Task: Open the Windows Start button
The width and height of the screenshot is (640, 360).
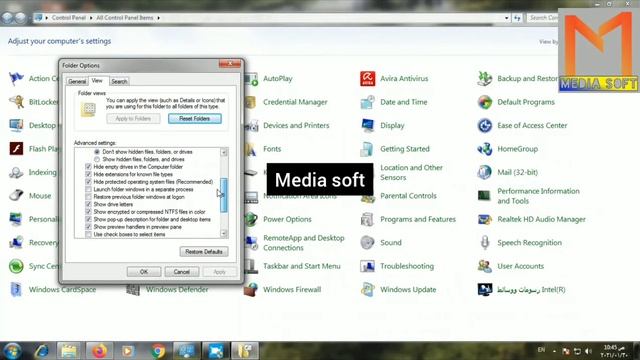Action: (12, 351)
